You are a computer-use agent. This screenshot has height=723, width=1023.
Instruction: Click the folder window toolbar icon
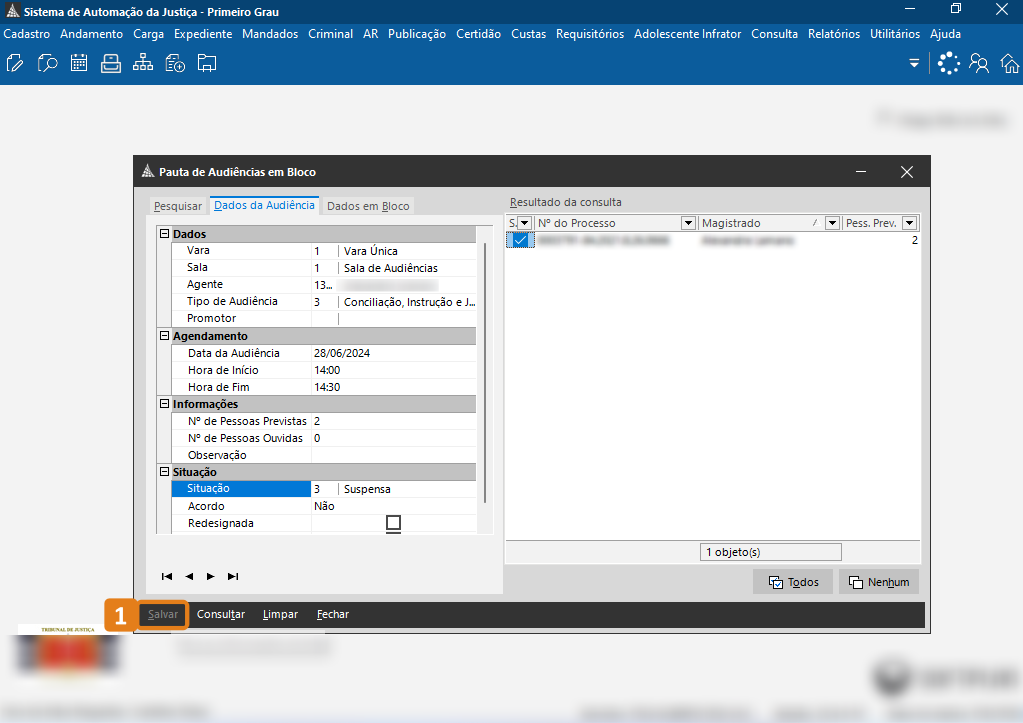(207, 63)
